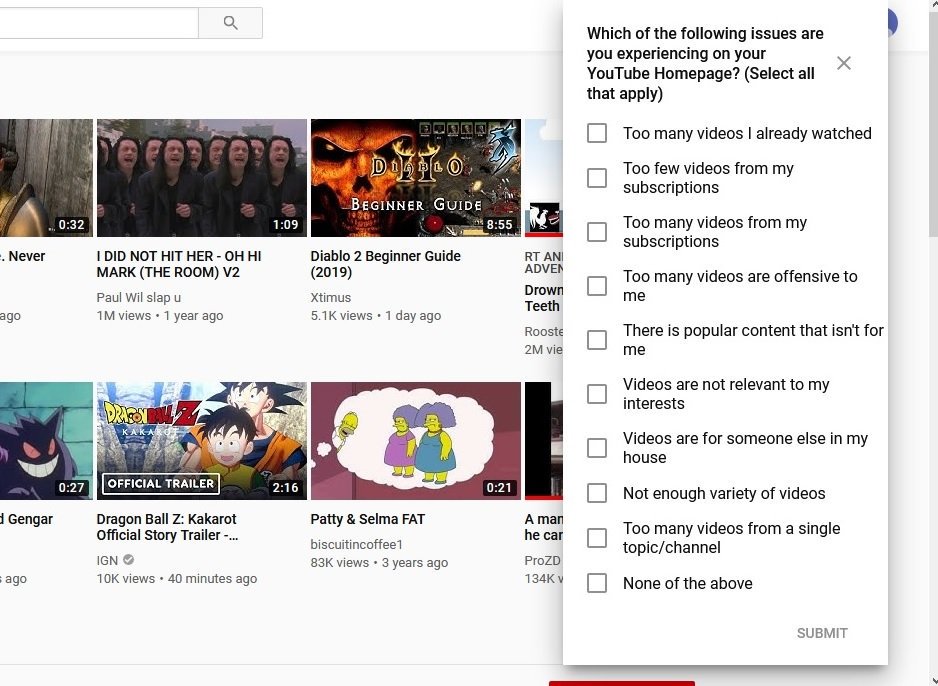Viewport: 938px width, 686px height.
Task: Open the Xtimus channel
Action: click(x=331, y=297)
